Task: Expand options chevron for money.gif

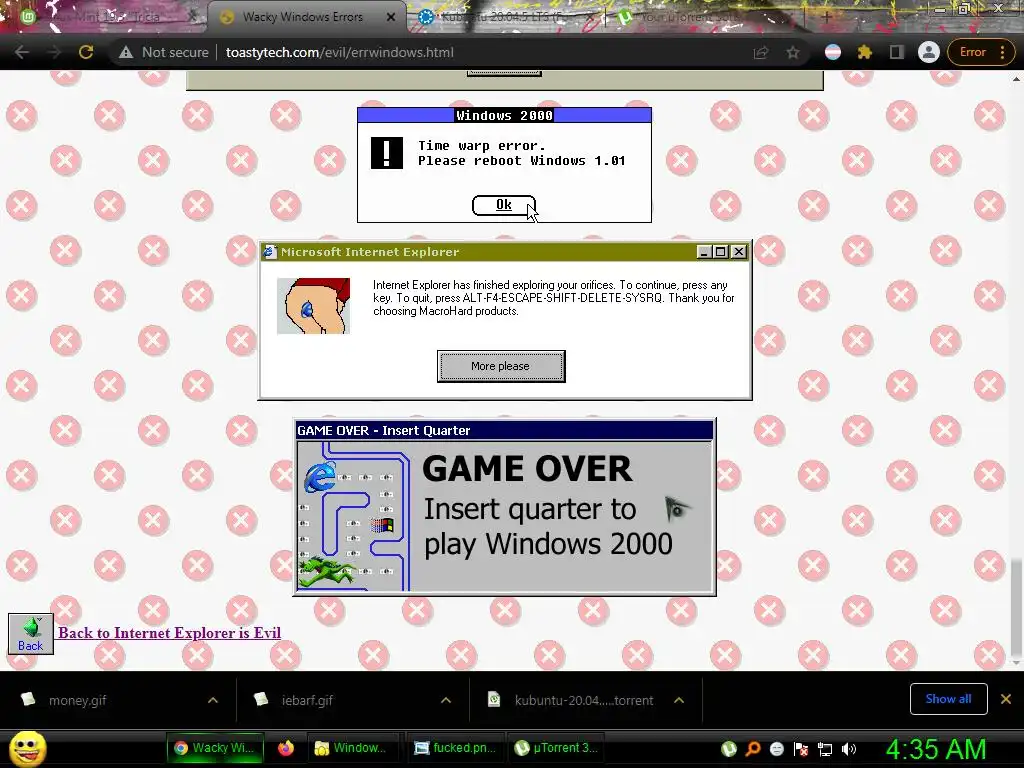Action: (x=213, y=700)
